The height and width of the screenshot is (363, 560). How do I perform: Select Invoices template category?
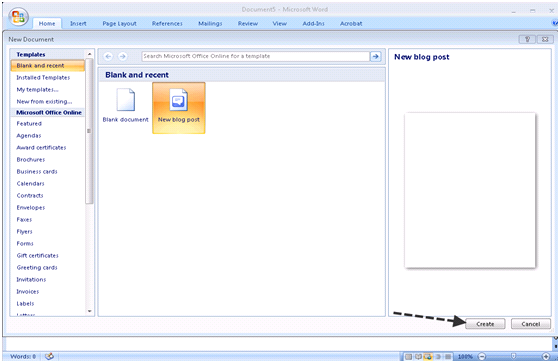pyautogui.click(x=28, y=292)
